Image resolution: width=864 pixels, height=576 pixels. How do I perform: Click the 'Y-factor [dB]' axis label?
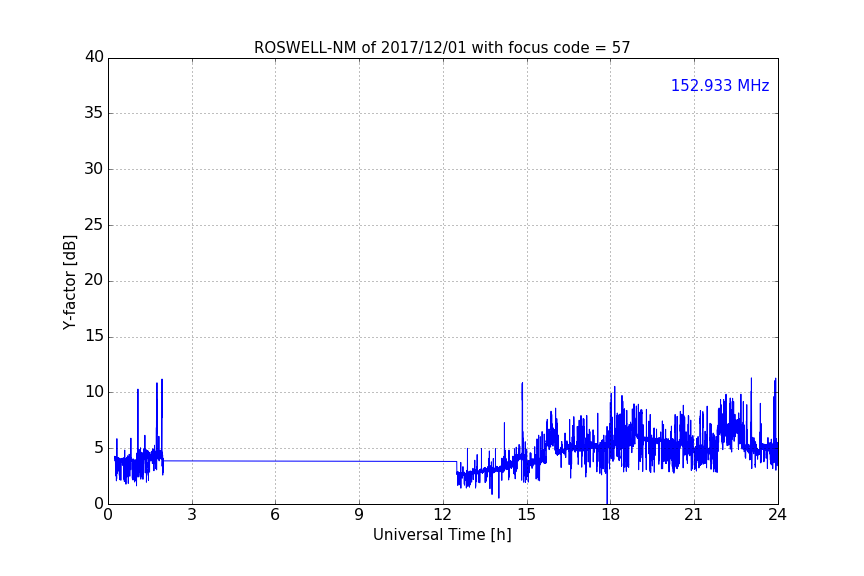pyautogui.click(x=69, y=282)
